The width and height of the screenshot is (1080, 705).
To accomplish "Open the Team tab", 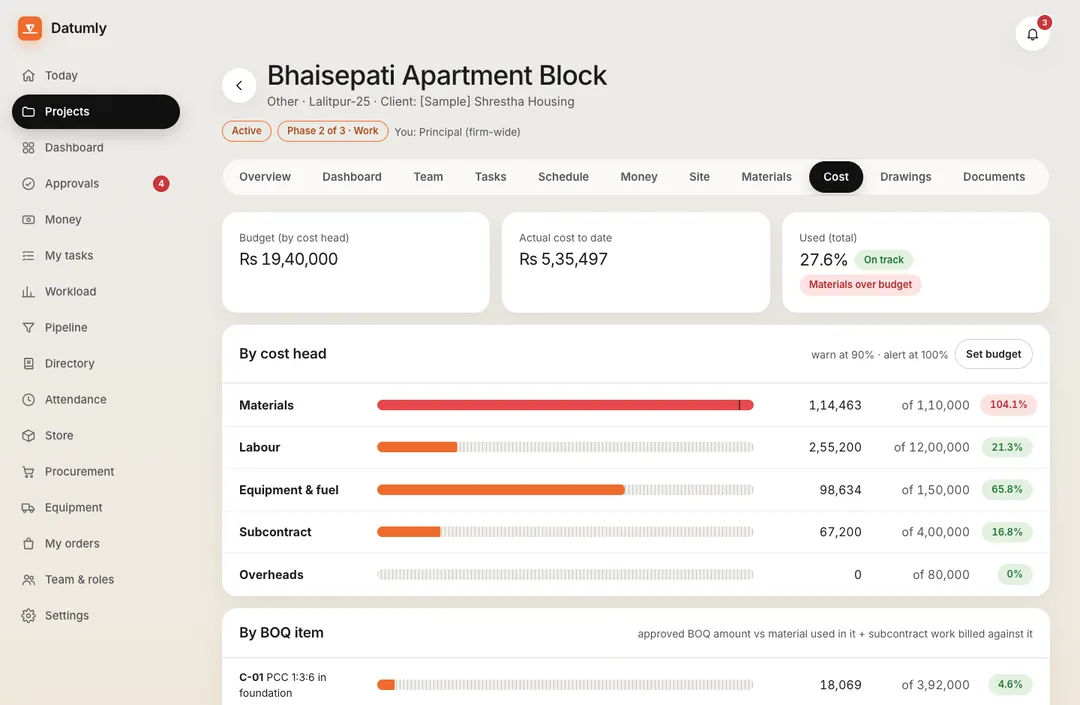I will [x=428, y=177].
